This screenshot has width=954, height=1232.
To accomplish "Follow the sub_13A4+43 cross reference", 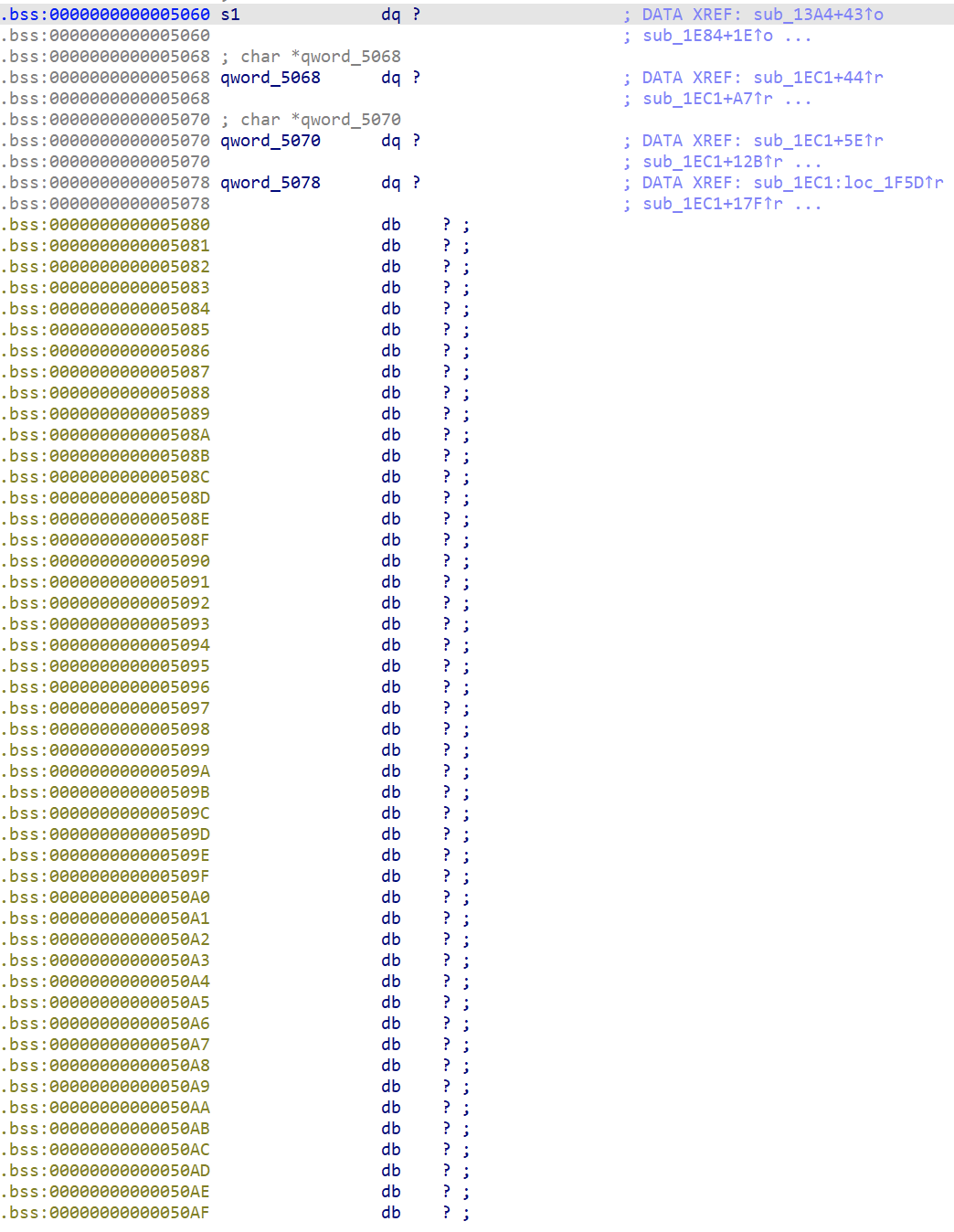I will pyautogui.click(x=818, y=15).
